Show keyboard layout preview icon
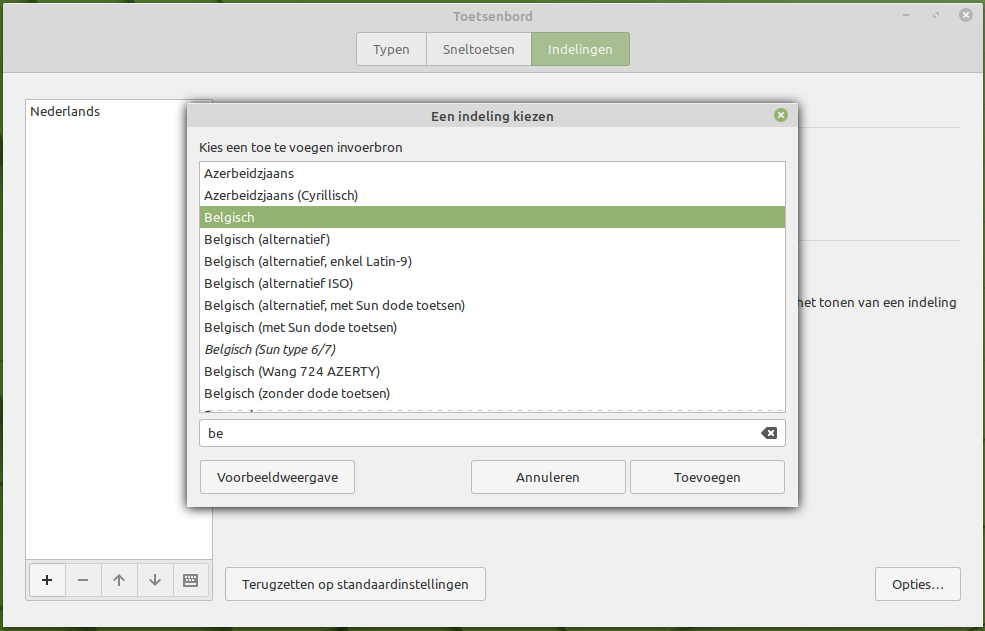This screenshot has width=985, height=631. [191, 580]
